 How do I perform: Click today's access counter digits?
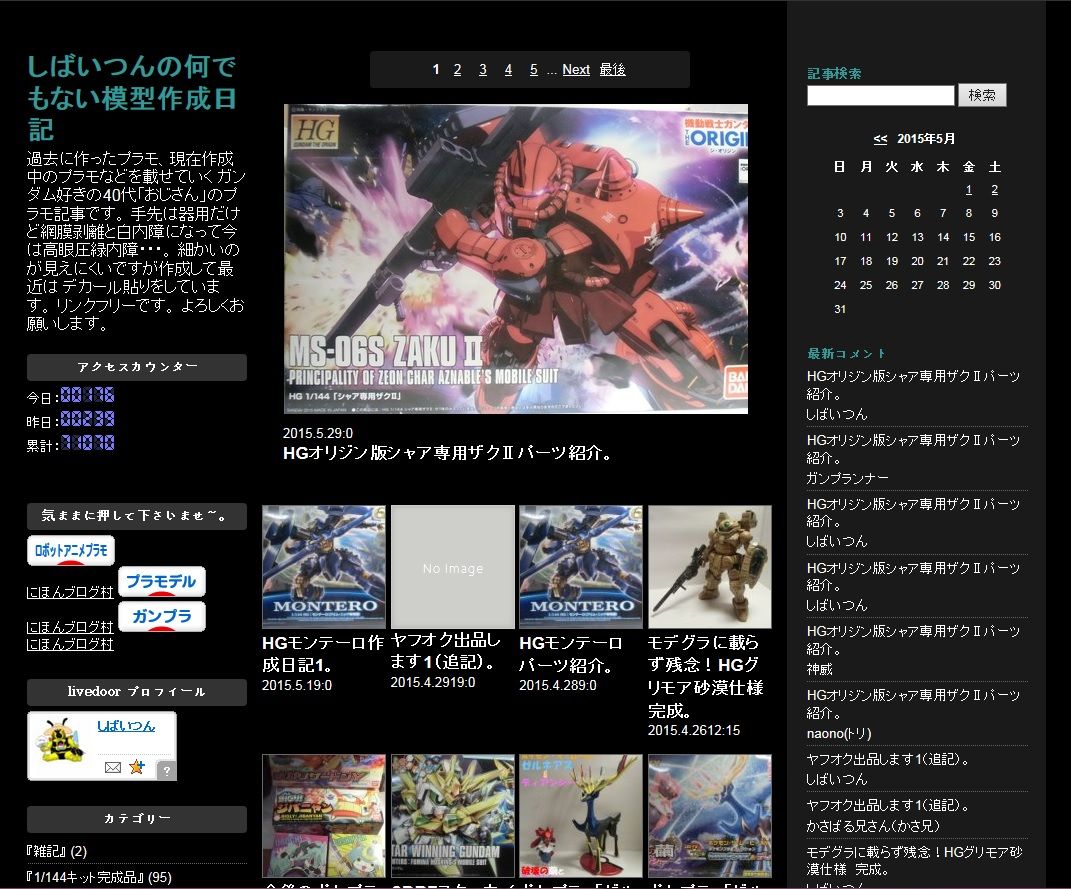(x=87, y=395)
